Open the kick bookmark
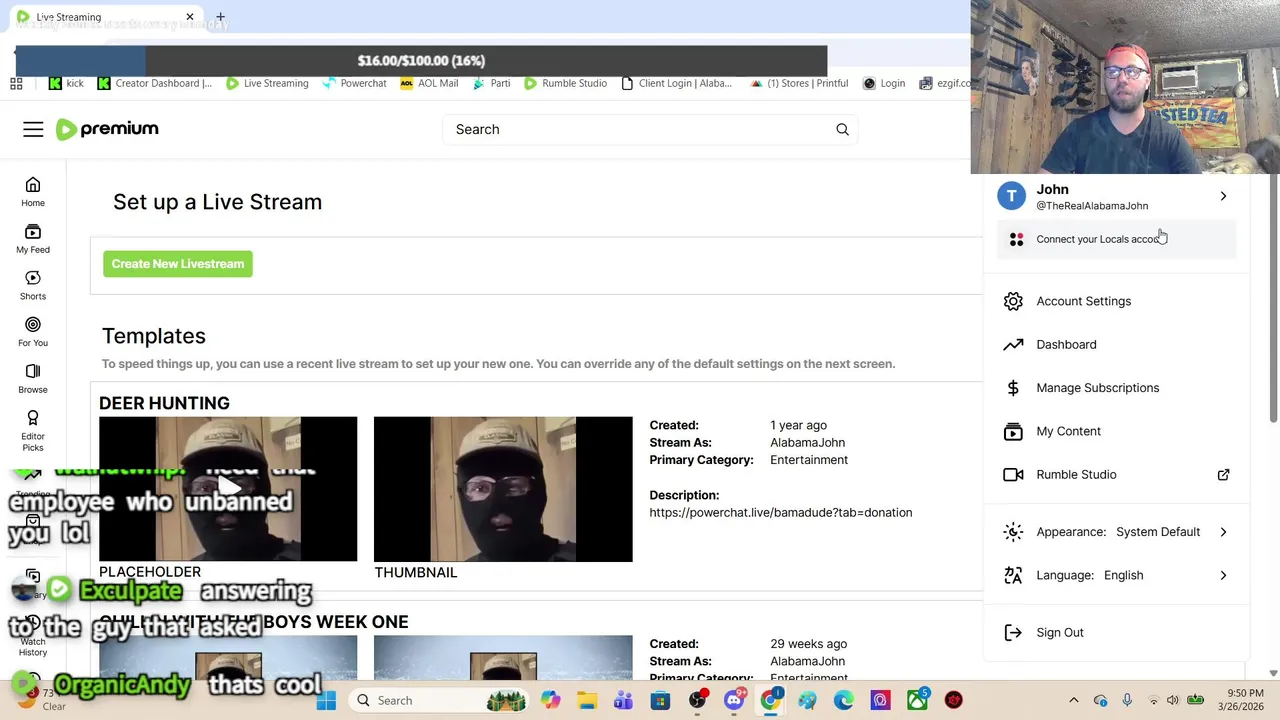Image resolution: width=1280 pixels, height=720 pixels. 66,83
